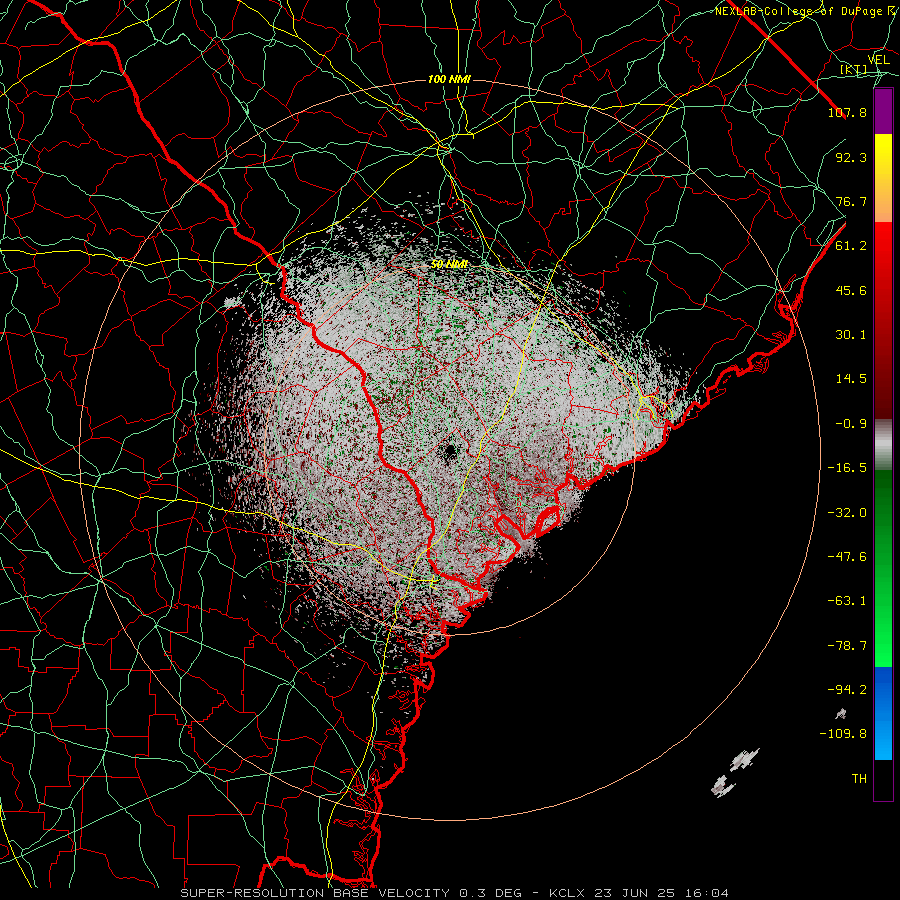900x900 pixels.
Task: Click the yellow-orange segment of color bar
Action: click(x=883, y=178)
